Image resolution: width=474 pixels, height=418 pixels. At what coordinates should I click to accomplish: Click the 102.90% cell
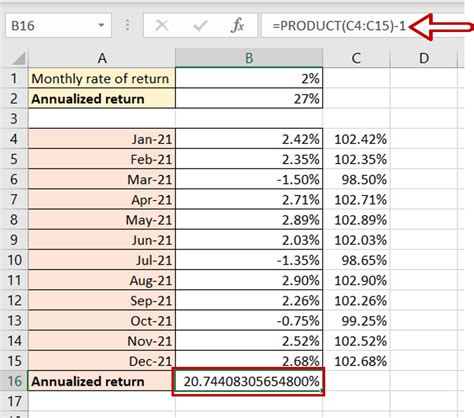pos(356,280)
